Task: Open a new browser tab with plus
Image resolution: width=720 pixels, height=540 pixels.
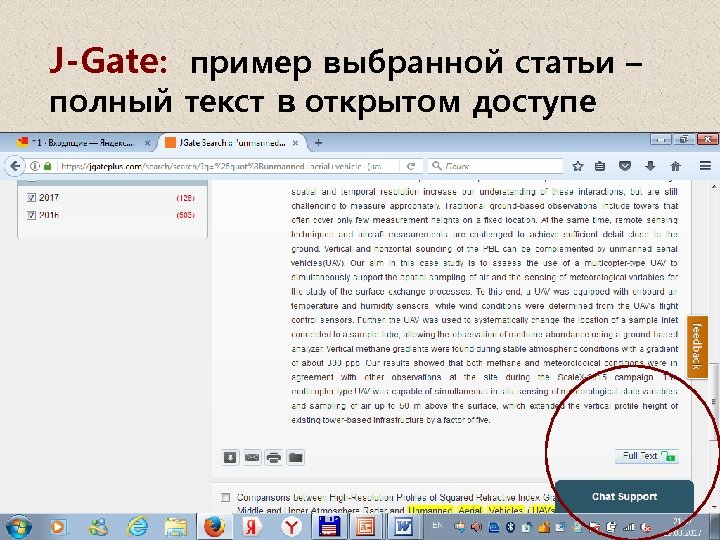Action: click(318, 143)
